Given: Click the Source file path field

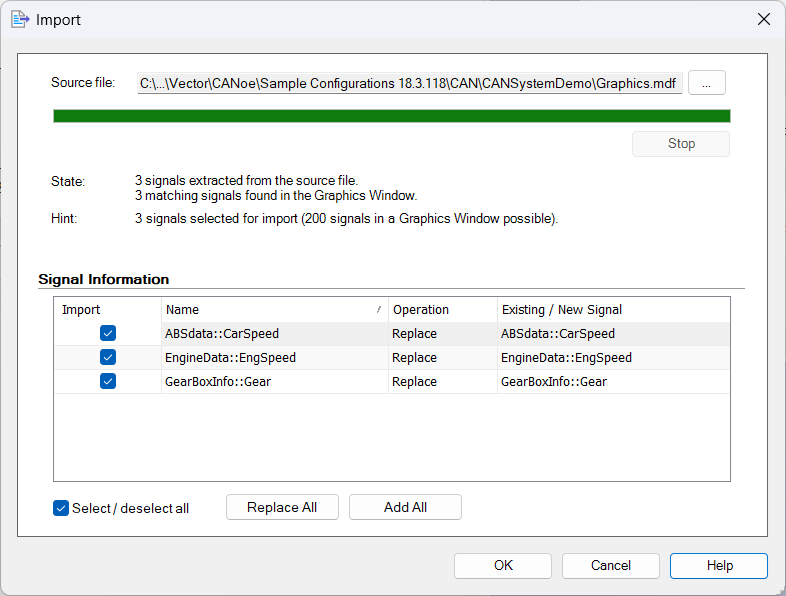Looking at the screenshot, I should coord(410,83).
